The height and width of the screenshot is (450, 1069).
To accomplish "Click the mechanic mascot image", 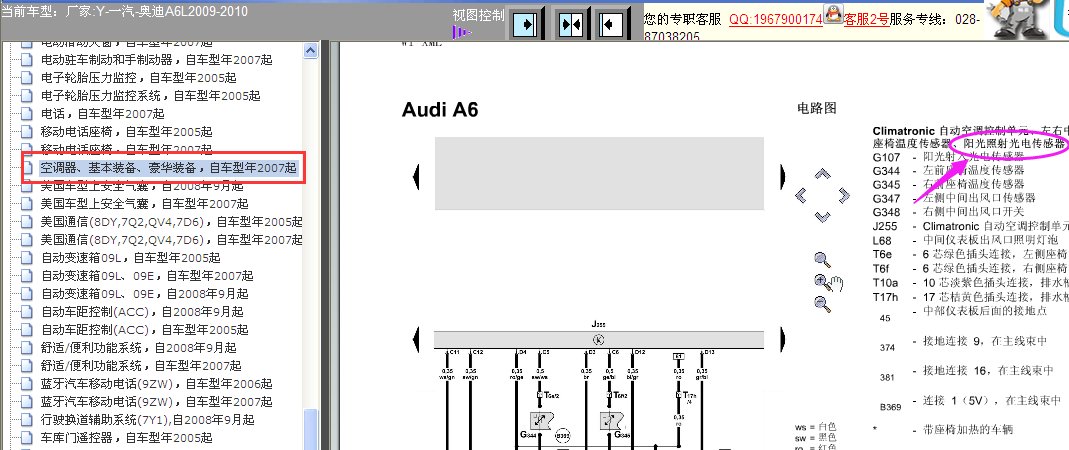I will (1017, 20).
